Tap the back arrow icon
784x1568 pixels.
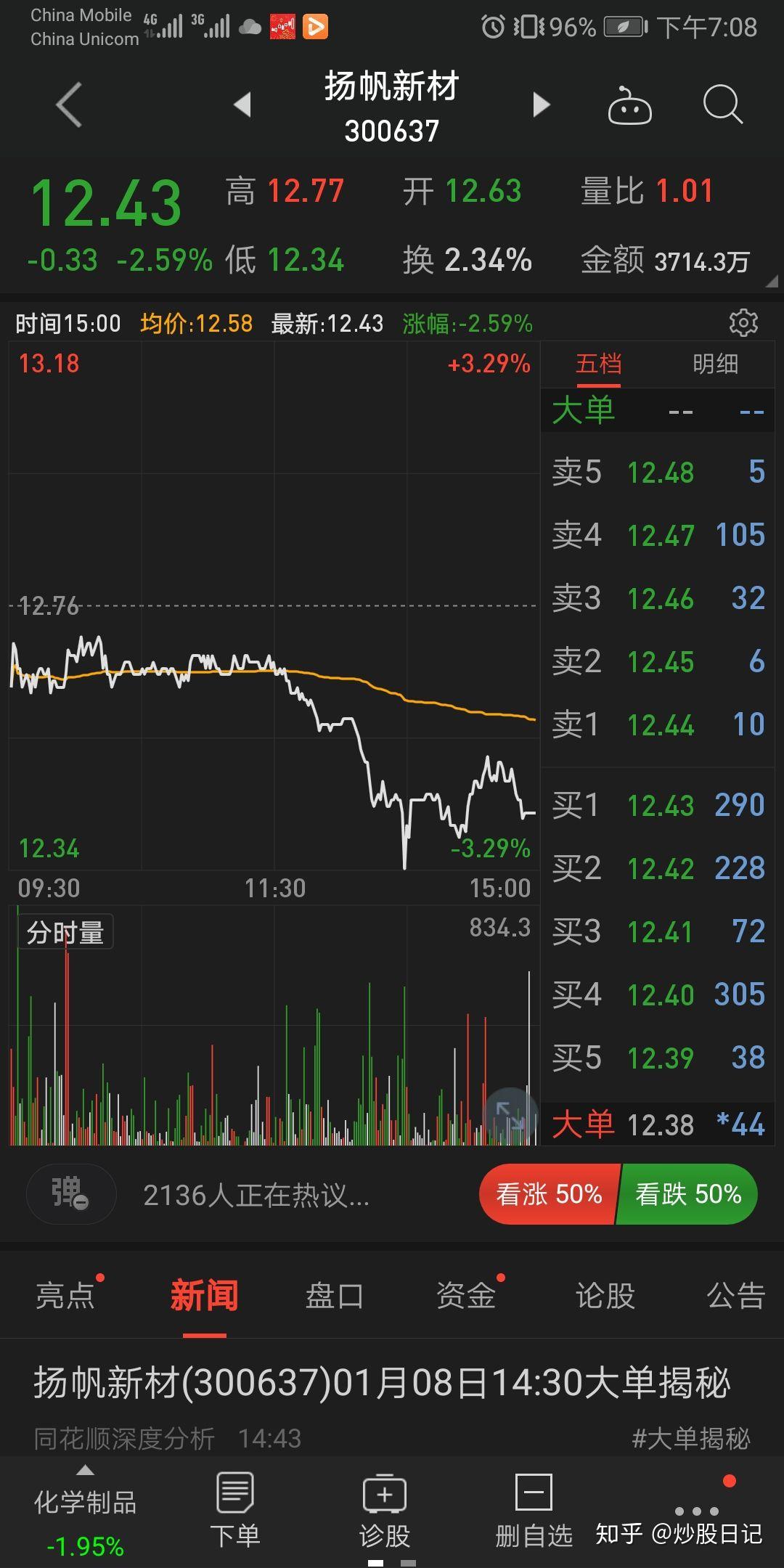click(69, 105)
